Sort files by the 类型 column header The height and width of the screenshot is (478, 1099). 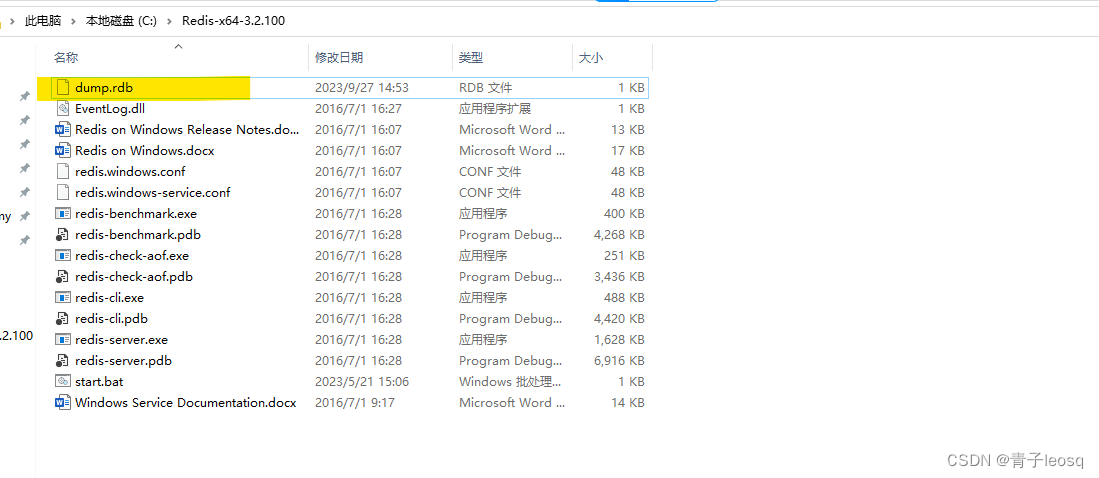(x=471, y=58)
